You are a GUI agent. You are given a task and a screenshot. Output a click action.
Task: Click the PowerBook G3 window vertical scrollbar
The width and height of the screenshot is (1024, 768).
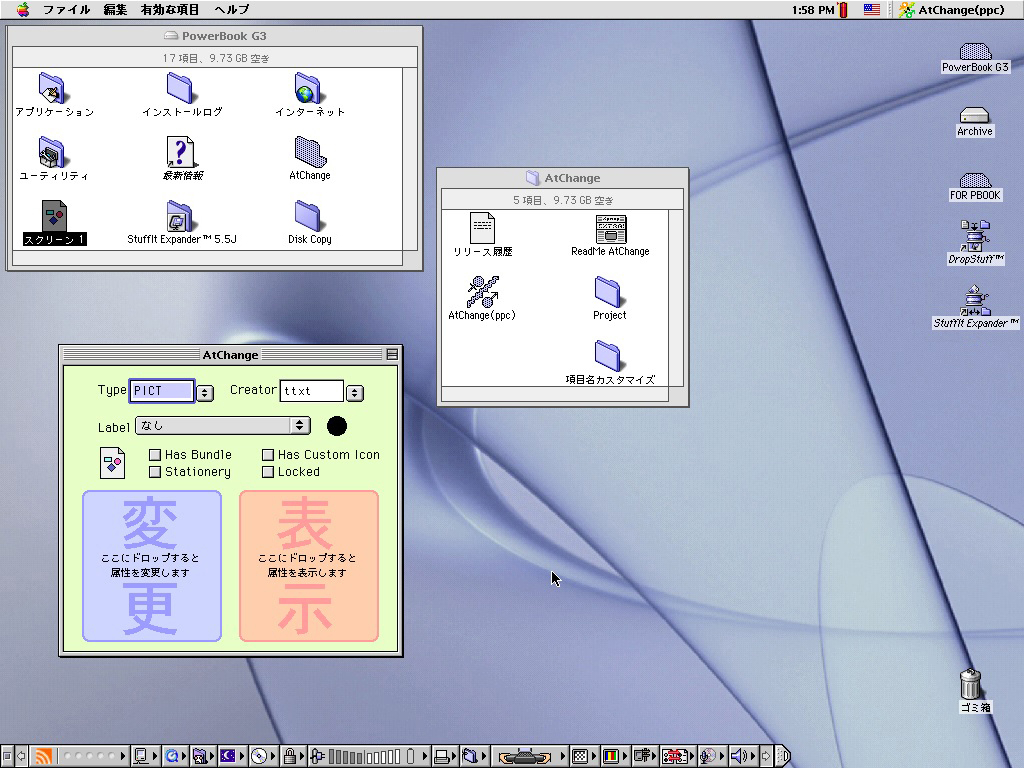[409, 159]
